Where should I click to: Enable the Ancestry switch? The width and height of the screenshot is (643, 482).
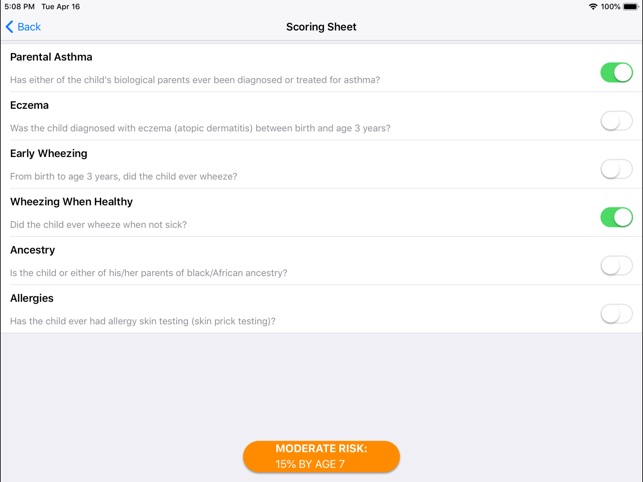click(616, 265)
